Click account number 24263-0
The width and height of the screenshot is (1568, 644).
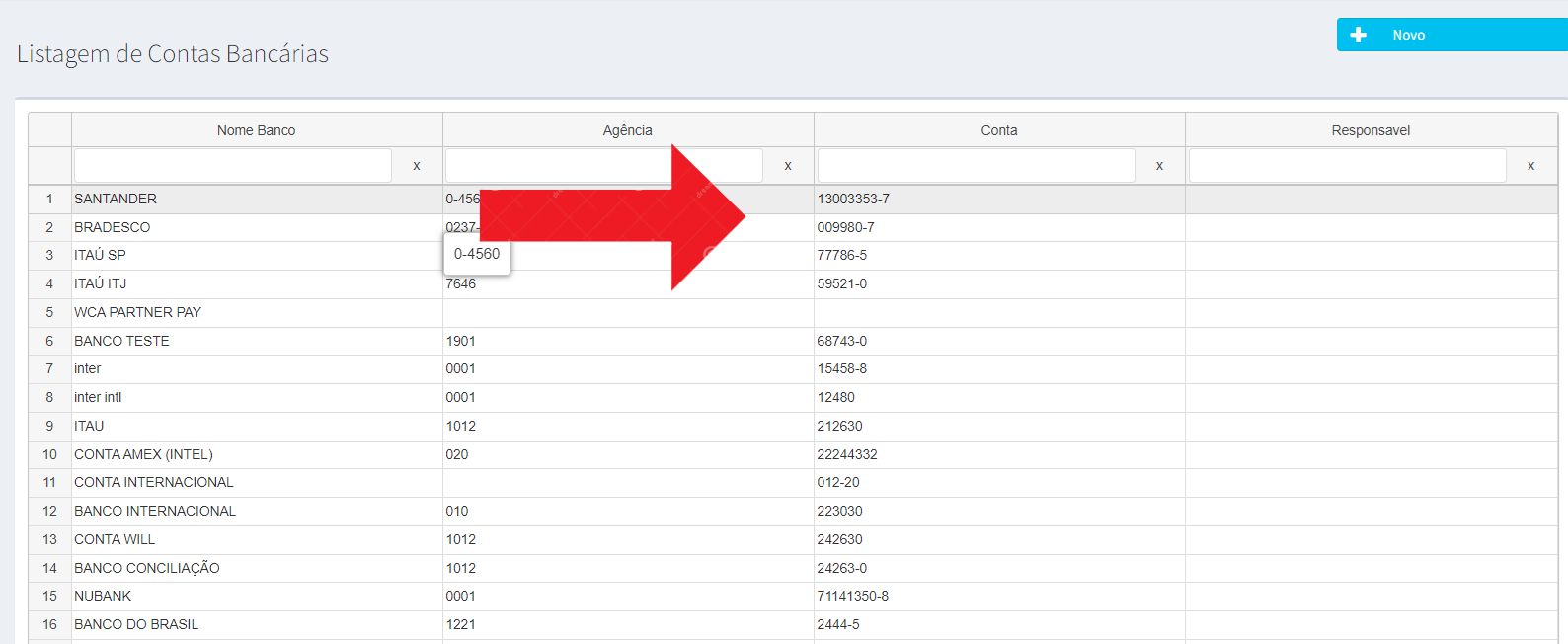842,568
